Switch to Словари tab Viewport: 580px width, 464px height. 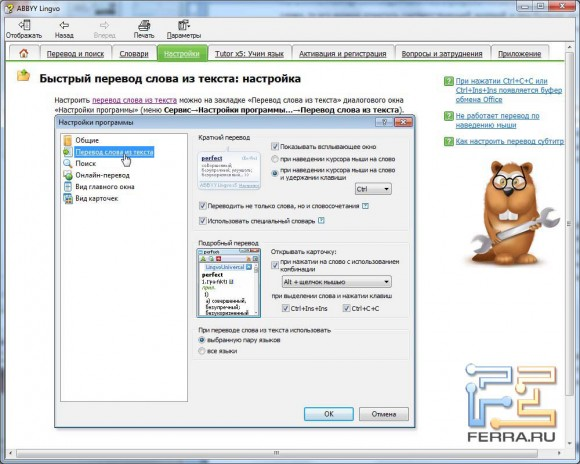[x=134, y=54]
